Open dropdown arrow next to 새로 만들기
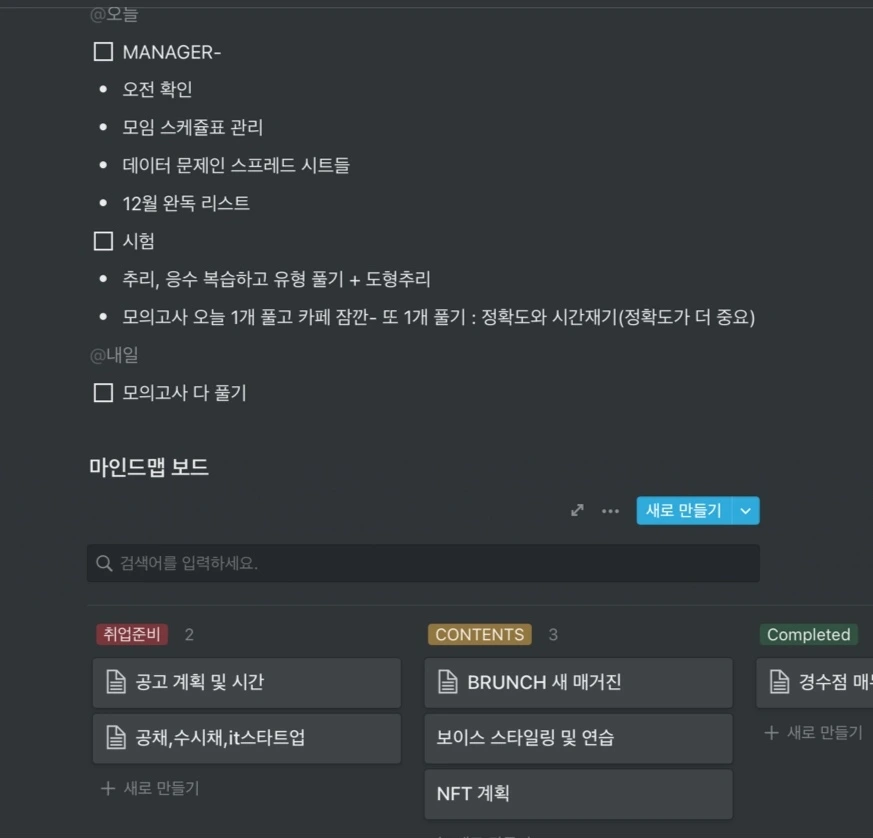The height and width of the screenshot is (838, 873). click(745, 511)
